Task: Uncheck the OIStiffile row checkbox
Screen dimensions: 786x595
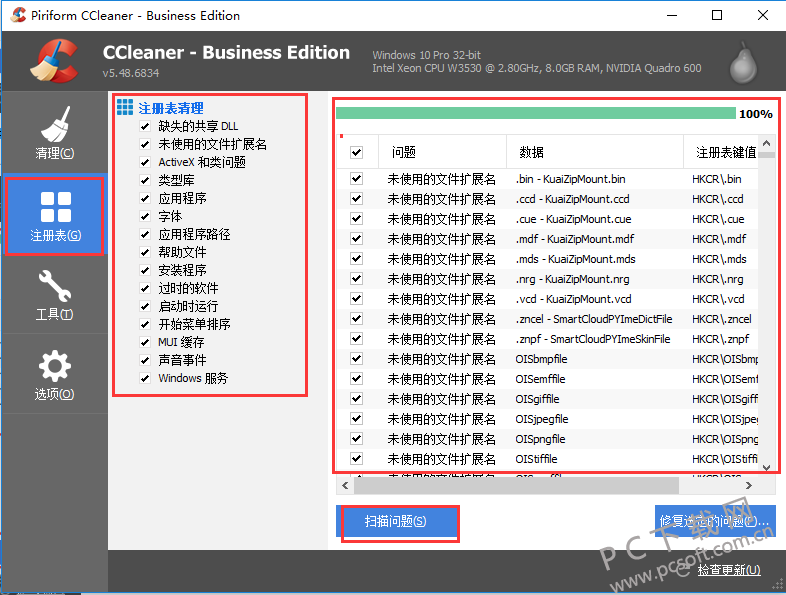Action: click(x=356, y=458)
